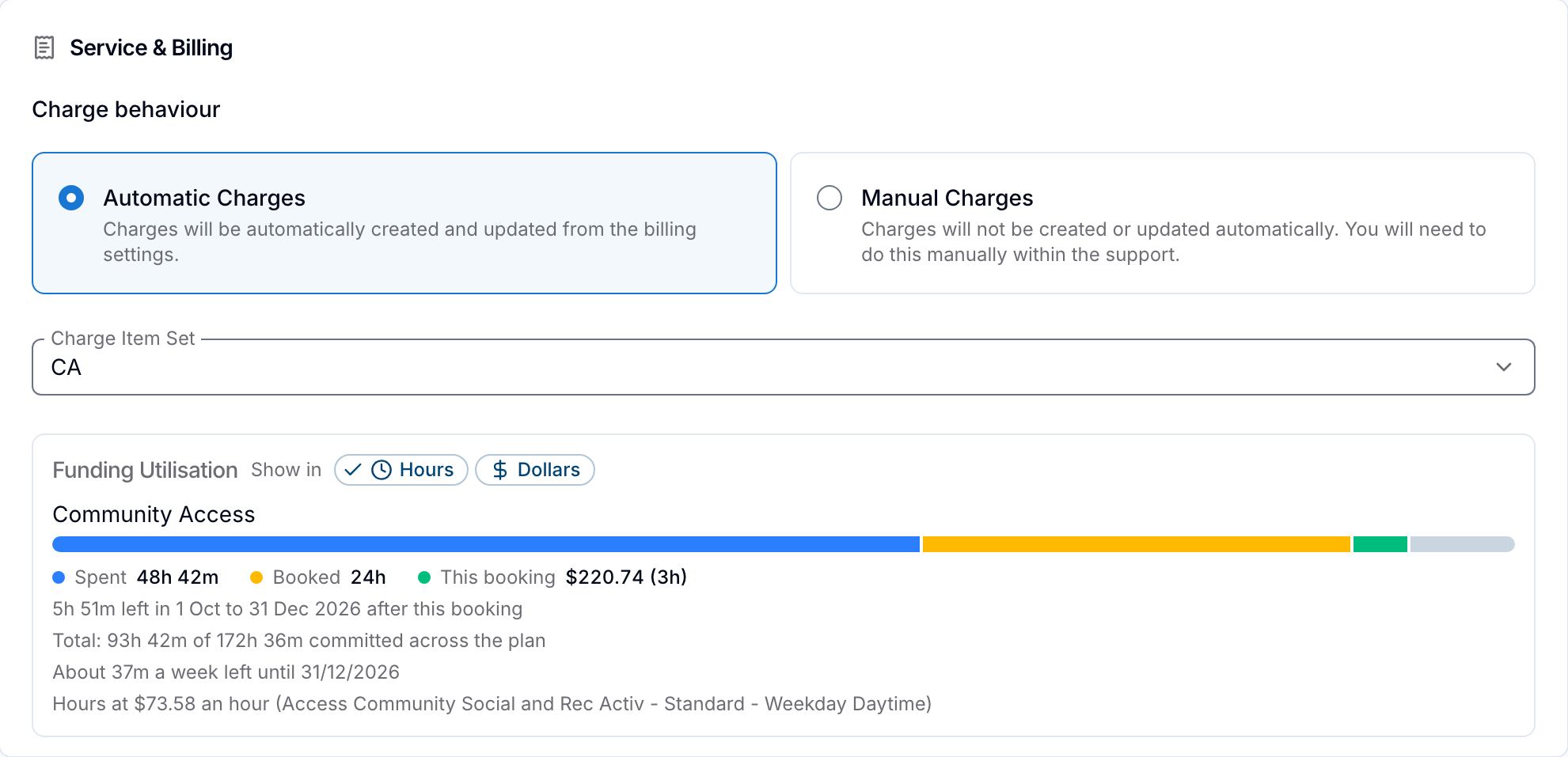
Task: Click the green This booking bar segment
Action: (1380, 544)
